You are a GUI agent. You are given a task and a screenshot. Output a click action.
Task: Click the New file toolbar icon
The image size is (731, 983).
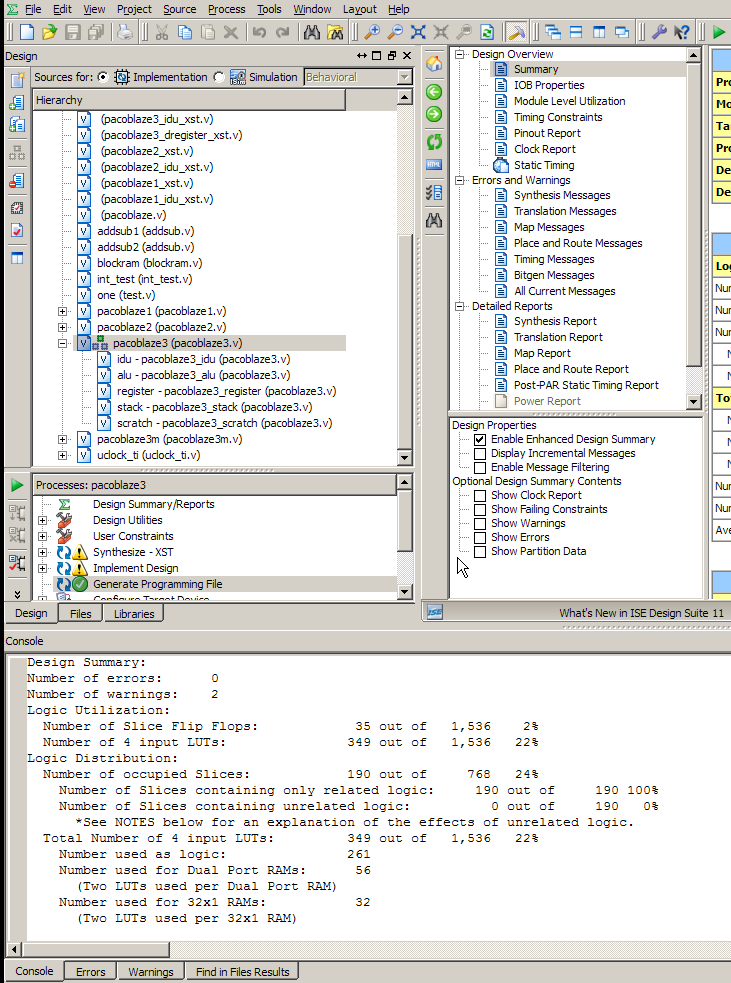point(26,32)
